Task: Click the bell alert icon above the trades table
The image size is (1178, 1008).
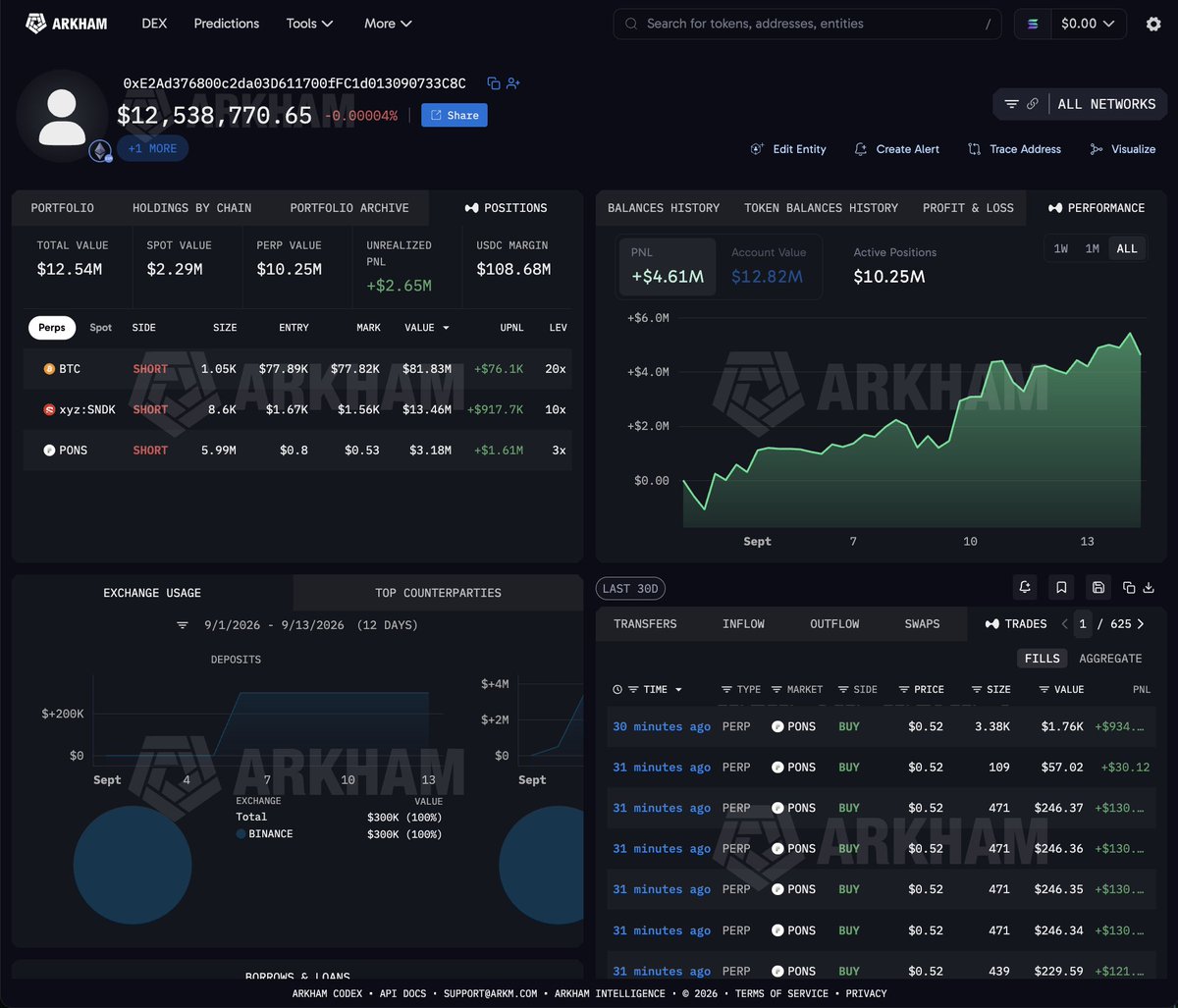Action: point(1025,587)
